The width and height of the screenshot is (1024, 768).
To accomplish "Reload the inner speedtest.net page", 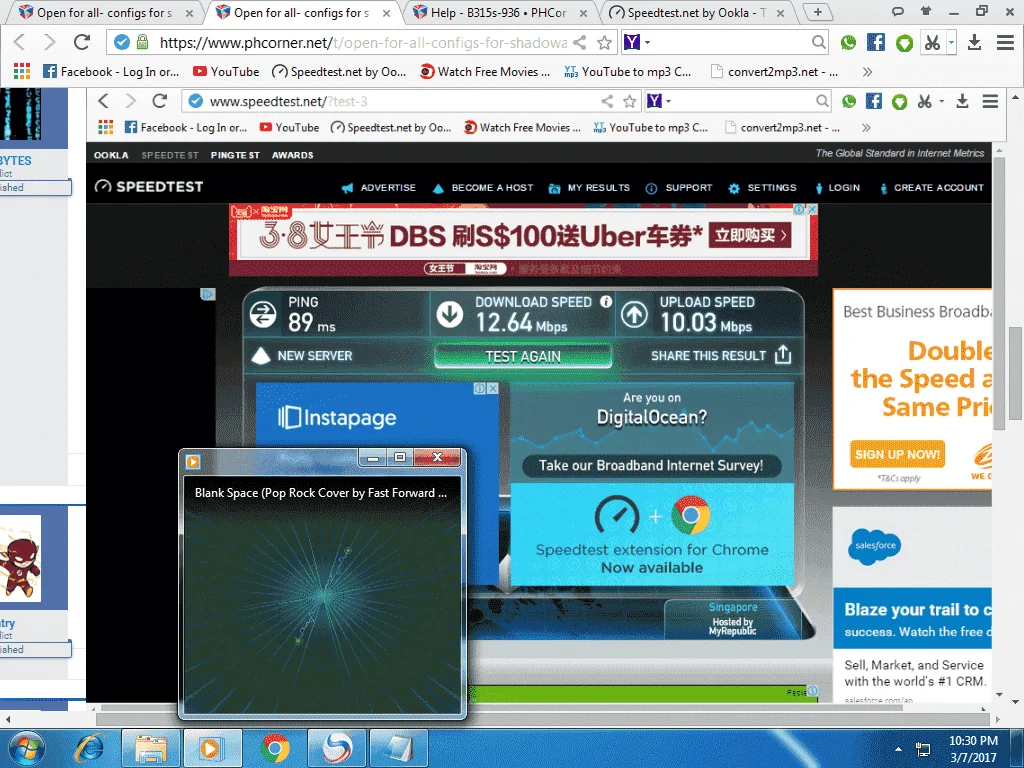I will [x=160, y=101].
